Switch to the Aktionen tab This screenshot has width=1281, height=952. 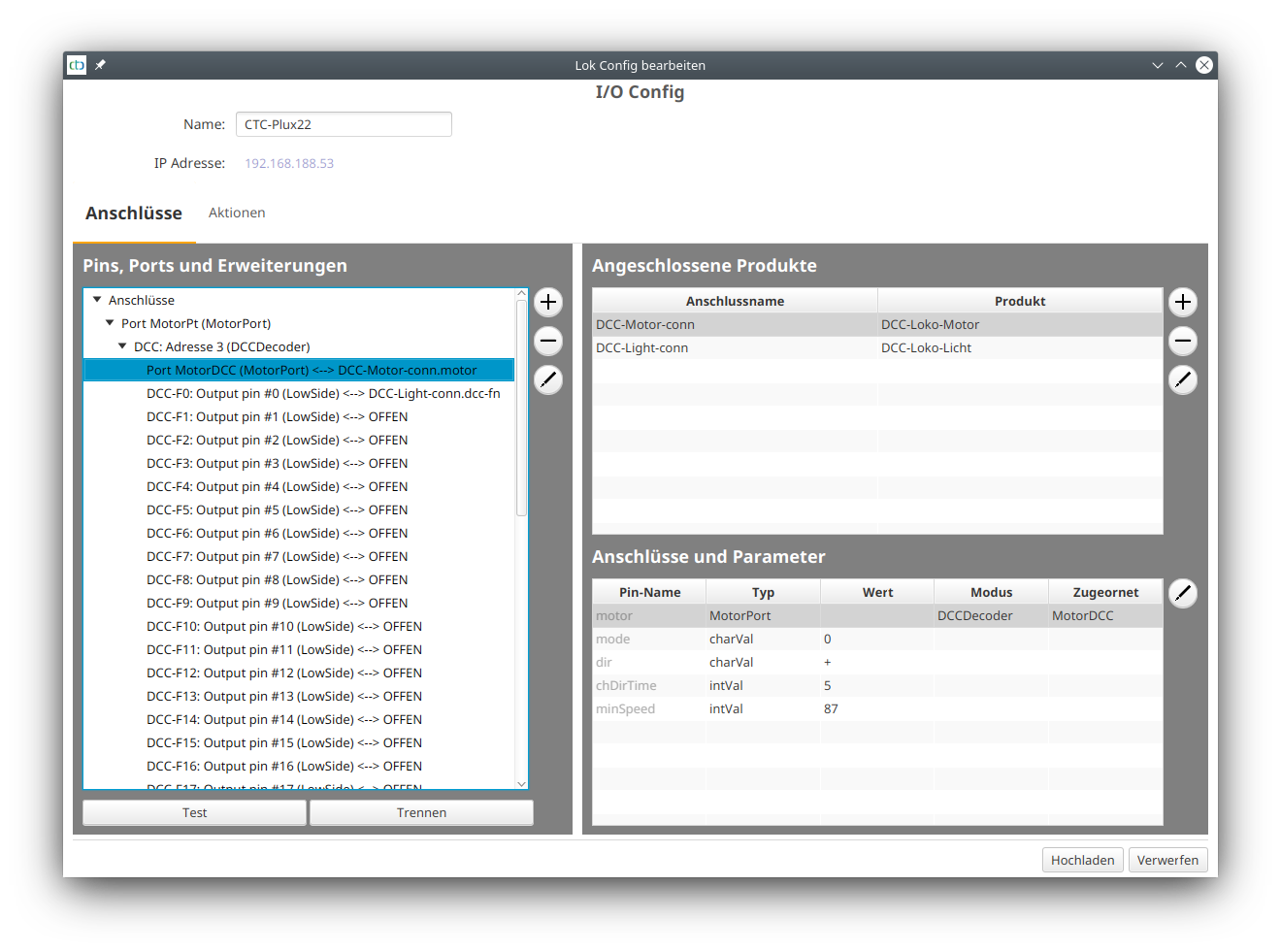(237, 213)
